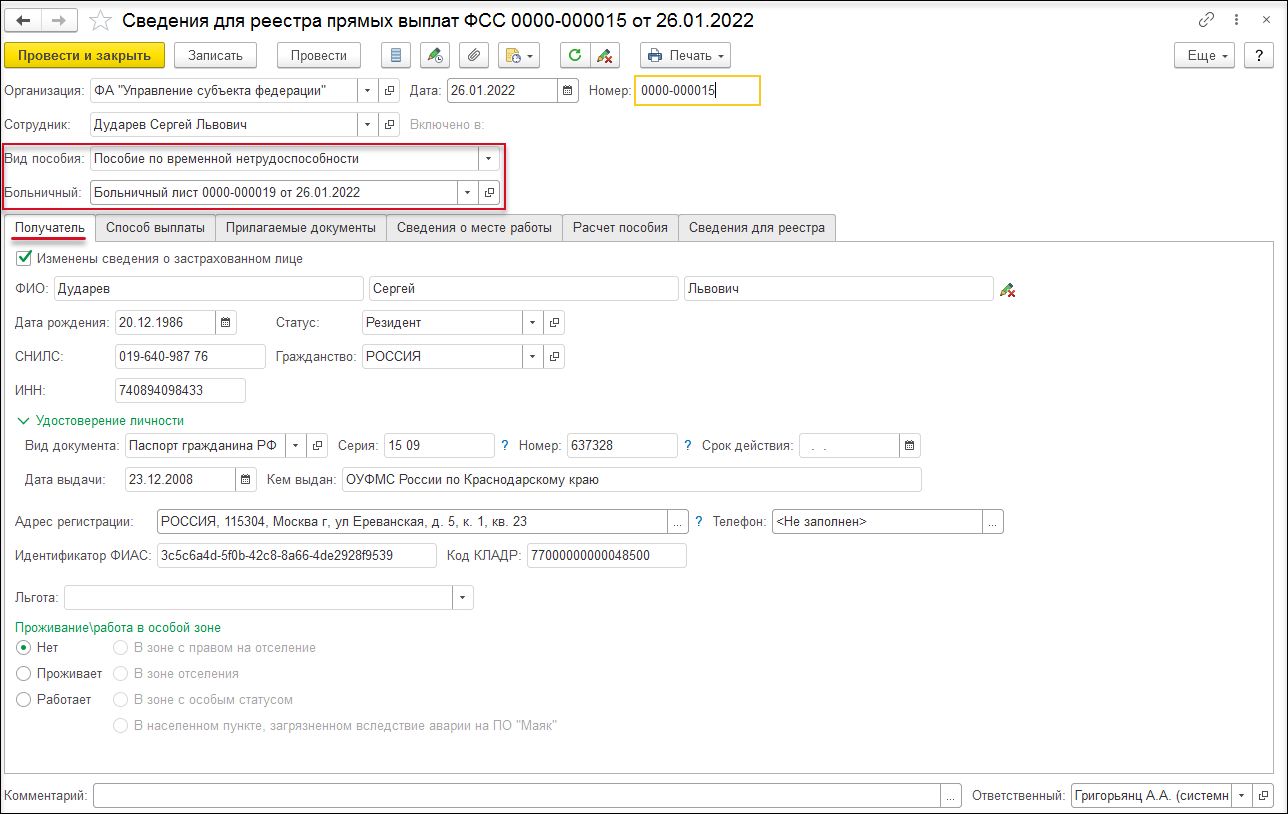This screenshot has height=814, width=1288.
Task: Open calendar for Дата рождения
Action: tap(225, 322)
